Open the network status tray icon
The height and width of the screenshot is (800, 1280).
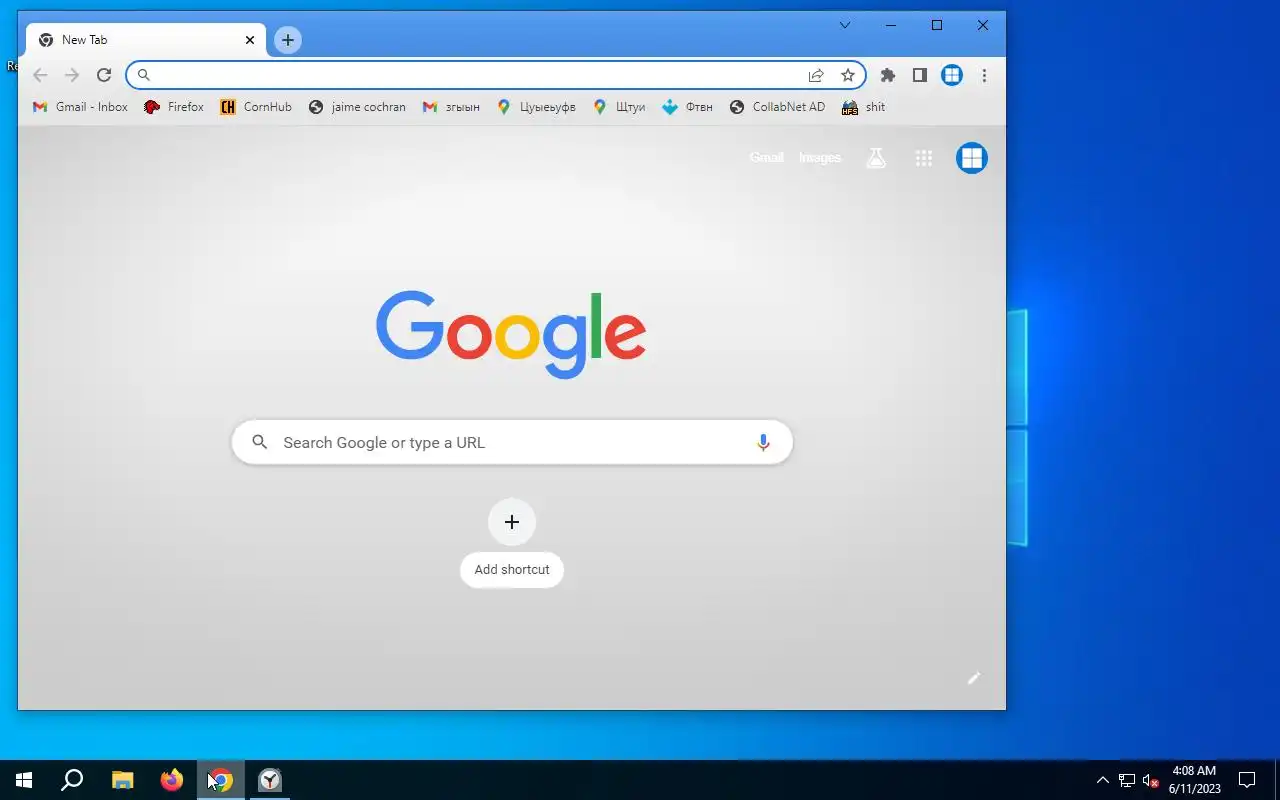click(1127, 780)
